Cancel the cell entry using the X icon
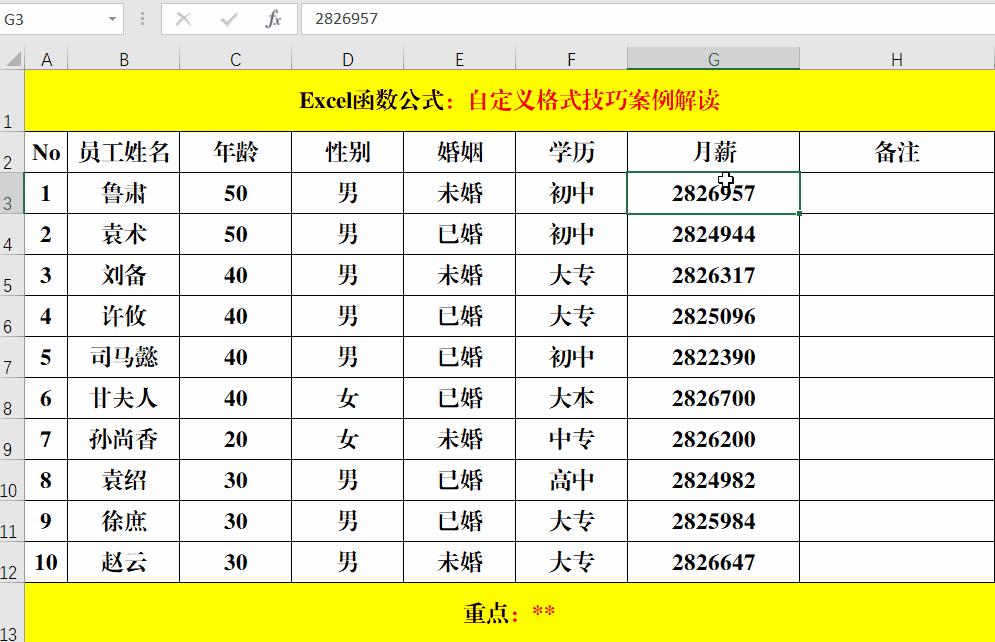Viewport: 995px width, 642px height. click(185, 18)
